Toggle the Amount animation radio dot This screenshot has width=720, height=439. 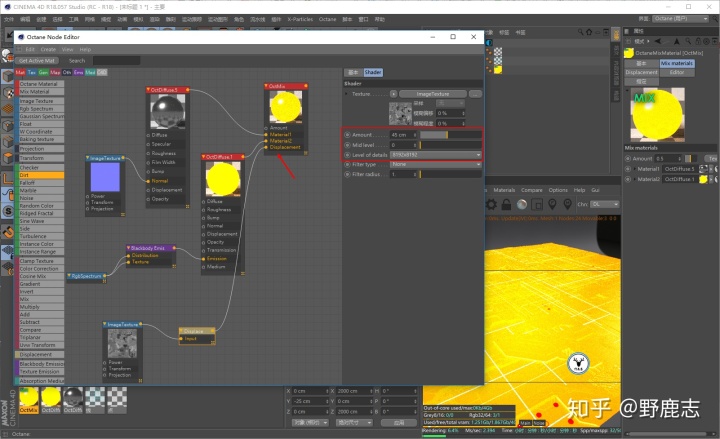[348, 135]
